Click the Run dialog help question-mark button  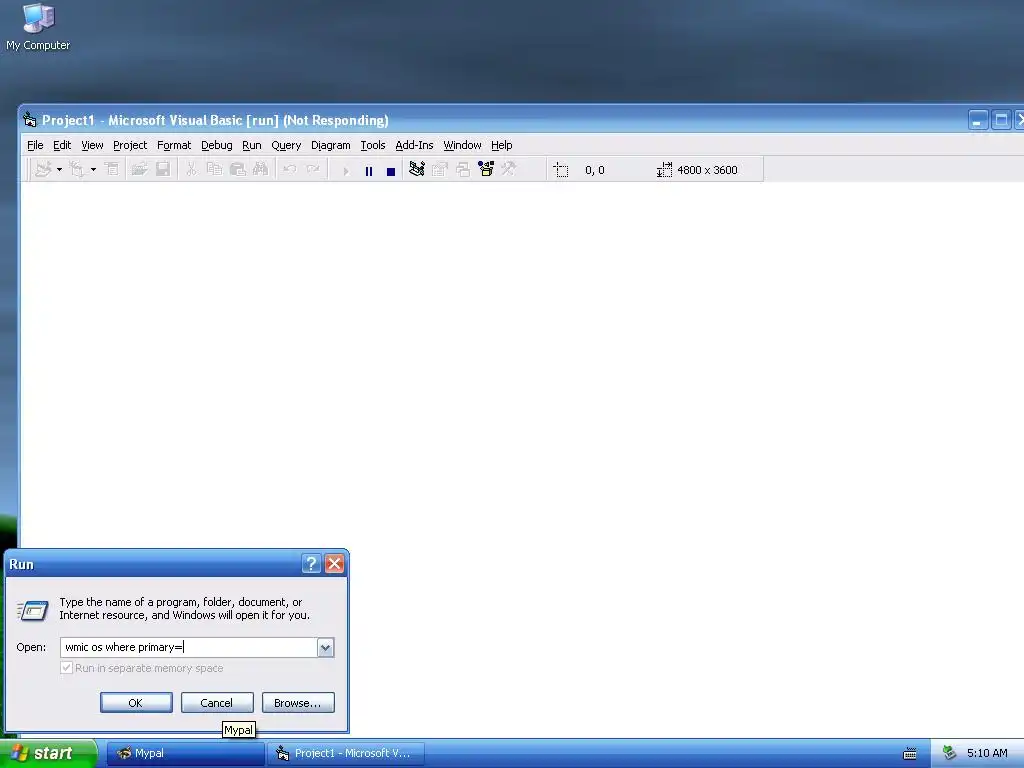(312, 564)
